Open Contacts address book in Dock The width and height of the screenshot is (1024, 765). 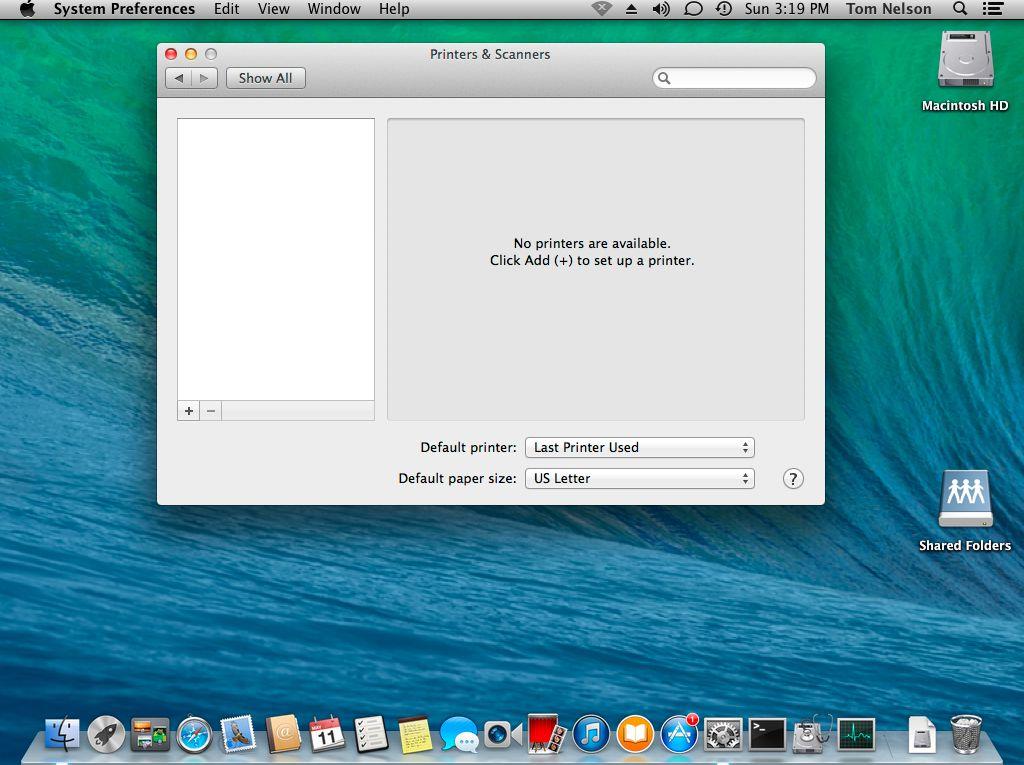(x=283, y=734)
